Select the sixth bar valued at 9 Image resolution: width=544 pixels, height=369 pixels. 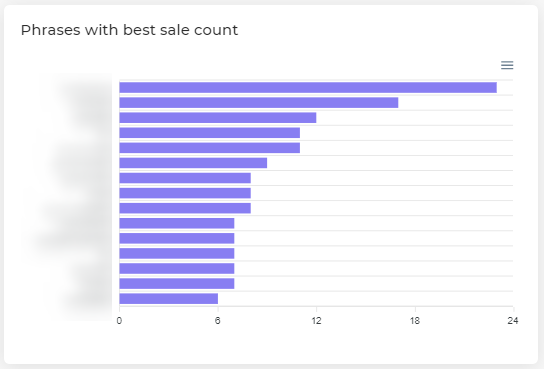tap(193, 163)
